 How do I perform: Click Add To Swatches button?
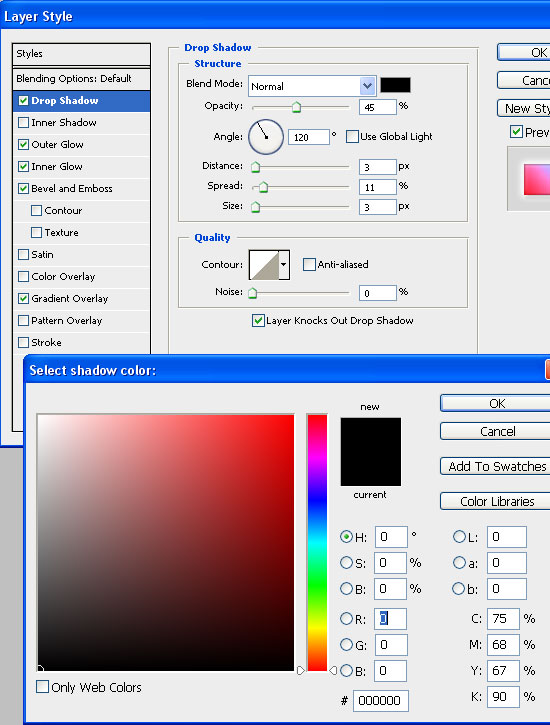(x=495, y=466)
